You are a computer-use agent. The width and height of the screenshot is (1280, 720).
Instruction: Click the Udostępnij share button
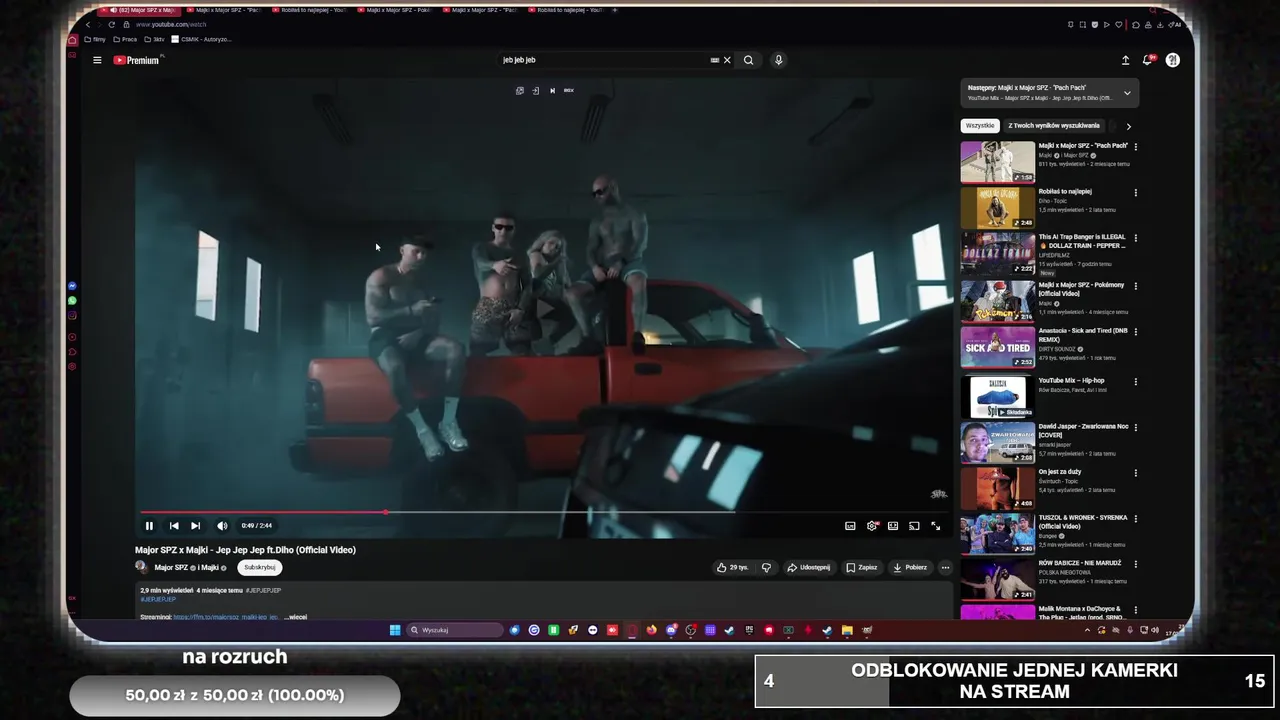tap(809, 567)
